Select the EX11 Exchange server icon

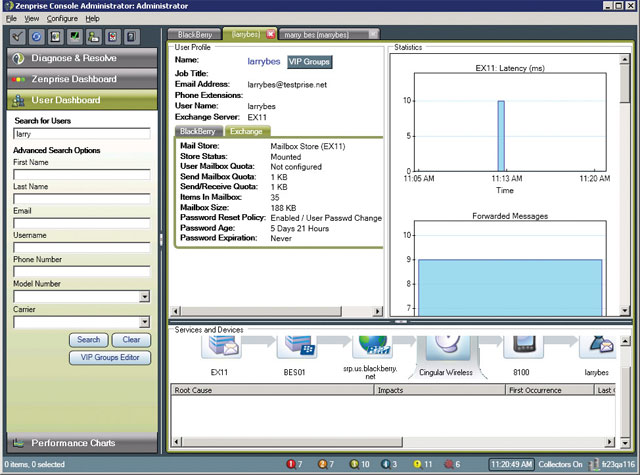pyautogui.click(x=221, y=347)
